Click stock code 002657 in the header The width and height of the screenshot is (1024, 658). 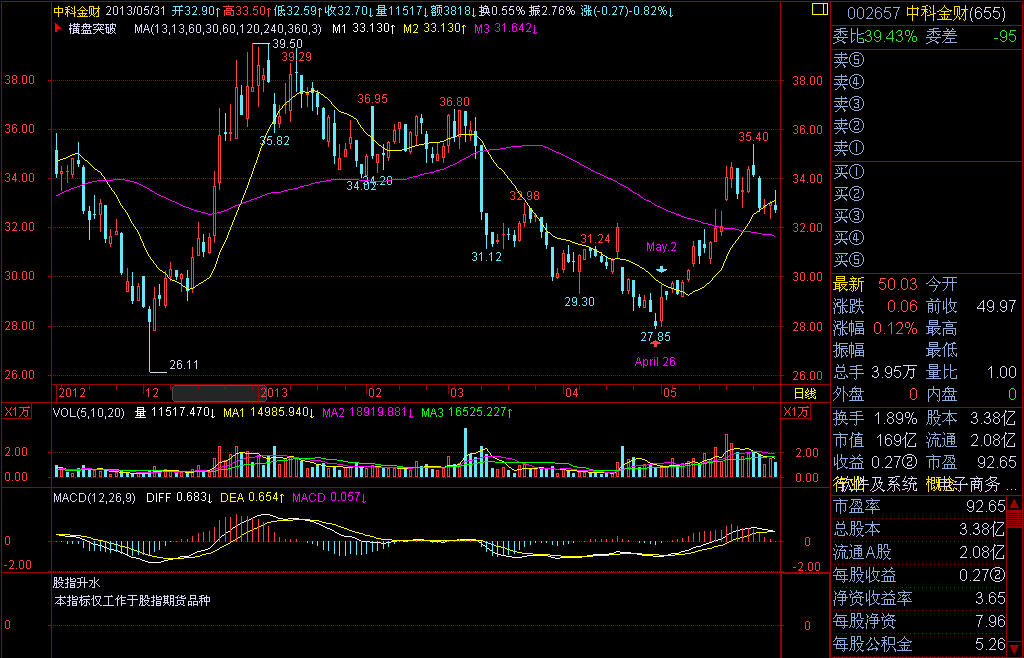[x=874, y=12]
